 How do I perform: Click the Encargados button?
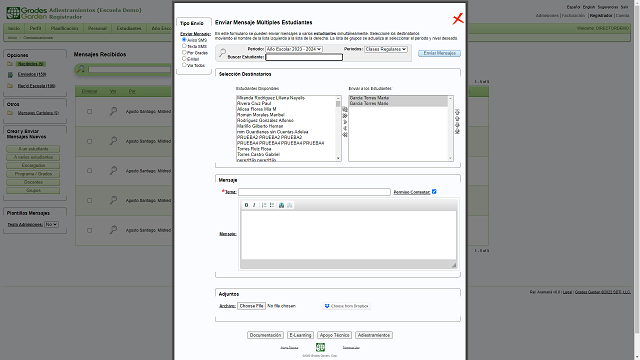click(33, 166)
